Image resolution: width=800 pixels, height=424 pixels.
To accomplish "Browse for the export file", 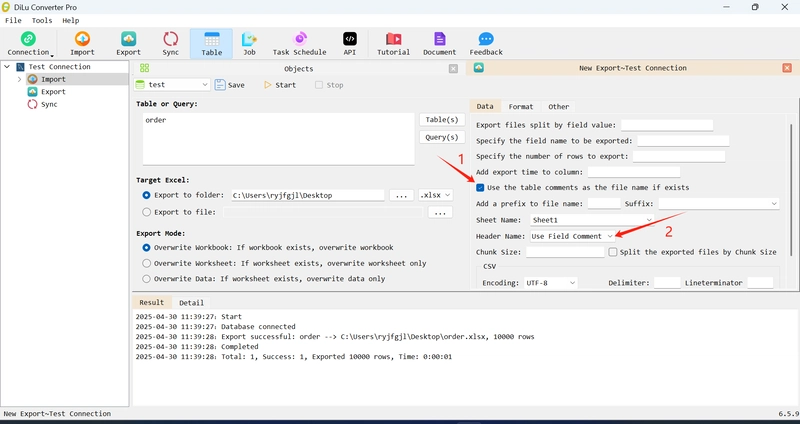I will pyautogui.click(x=440, y=212).
